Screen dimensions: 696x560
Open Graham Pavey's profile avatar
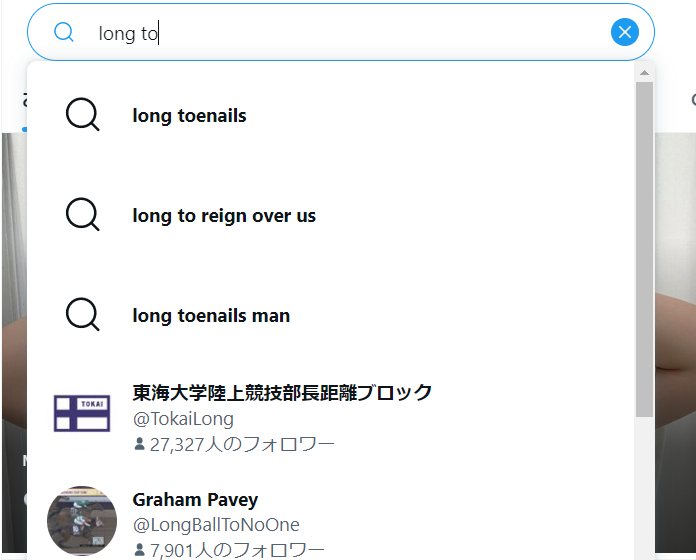pos(82,520)
